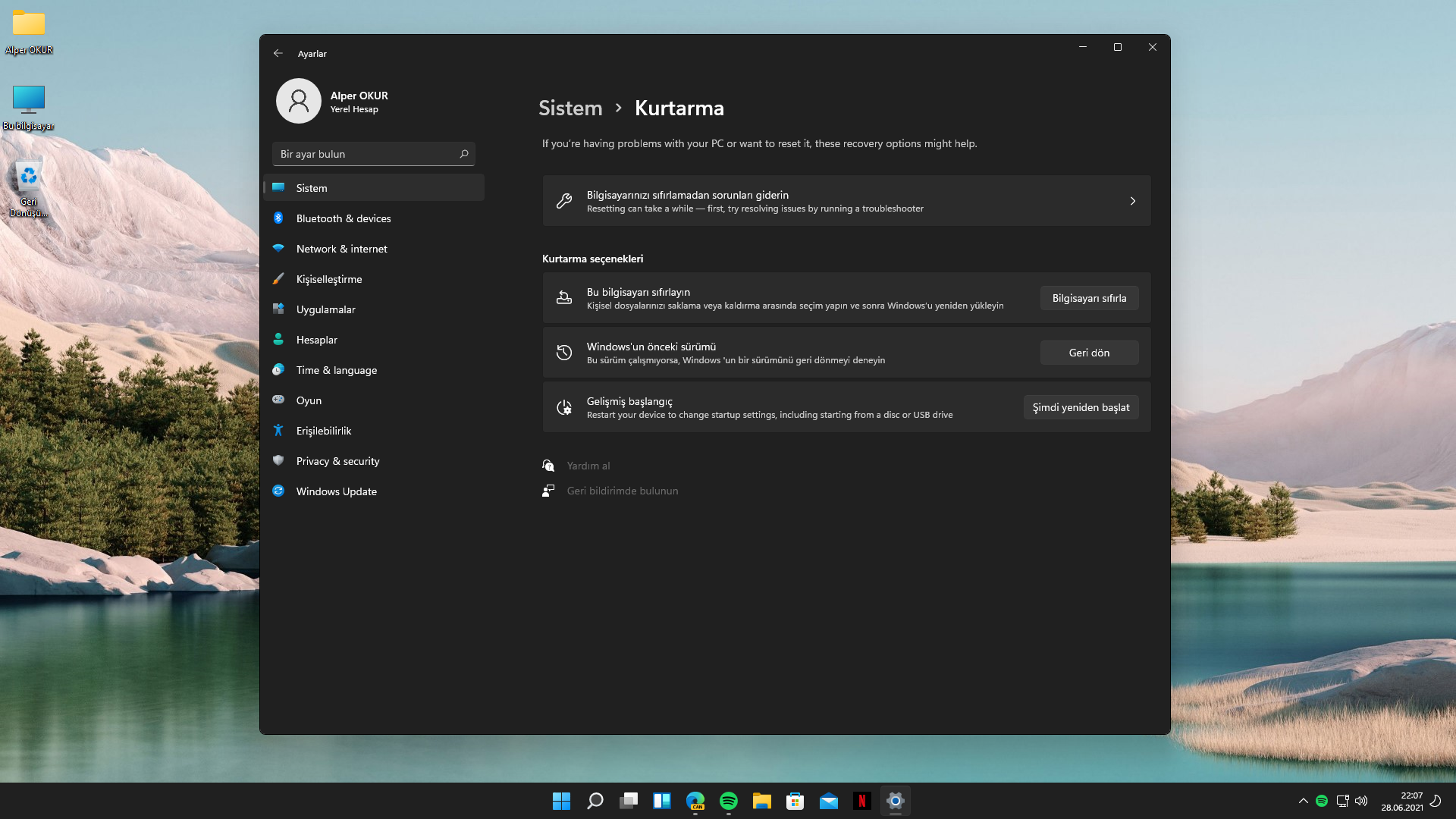Expand the troubleshooter chevron row

click(1132, 201)
